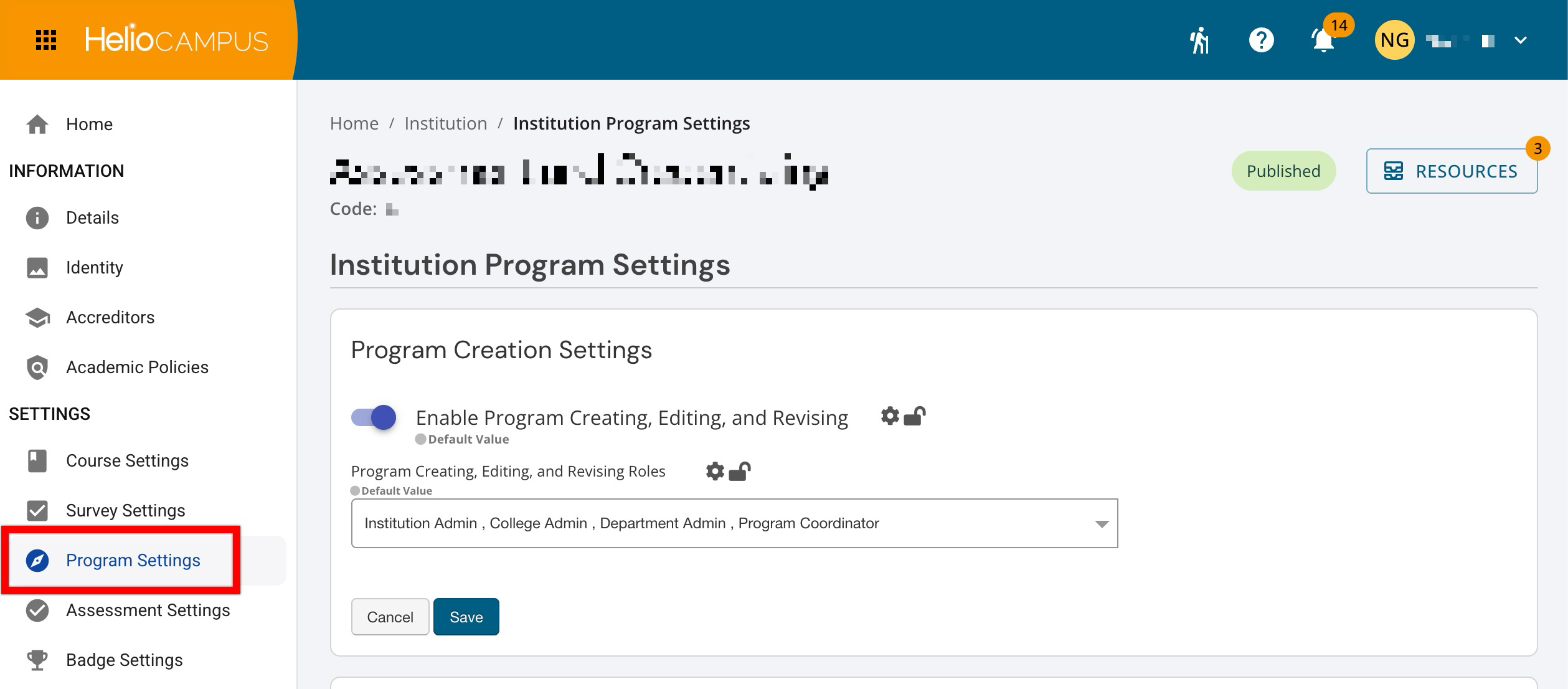Click unlock icon beside Enable Program Creating
The height and width of the screenshot is (689, 1568).
click(x=915, y=416)
